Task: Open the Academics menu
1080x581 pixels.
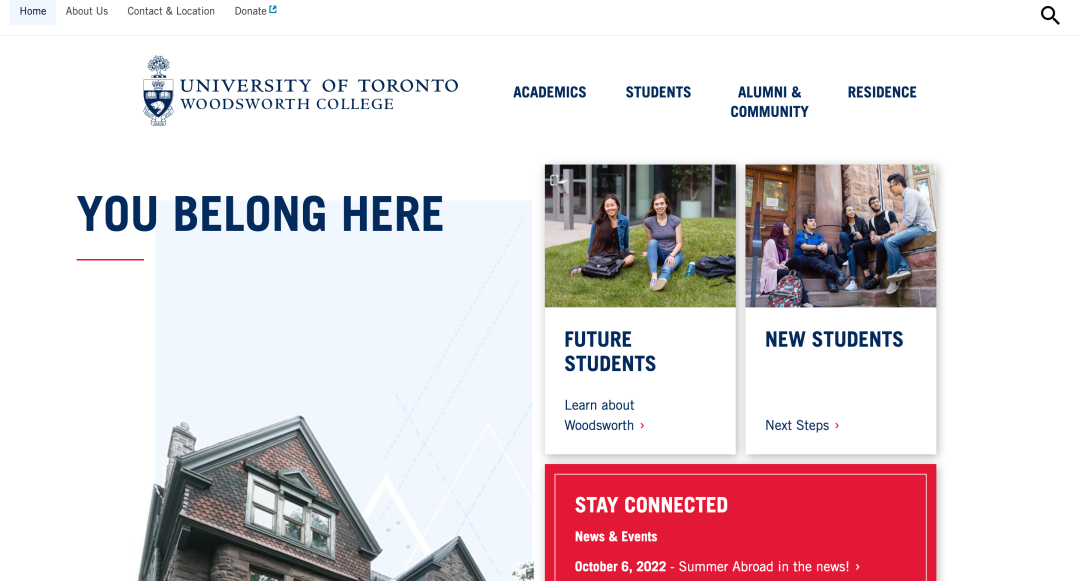Action: 550,92
